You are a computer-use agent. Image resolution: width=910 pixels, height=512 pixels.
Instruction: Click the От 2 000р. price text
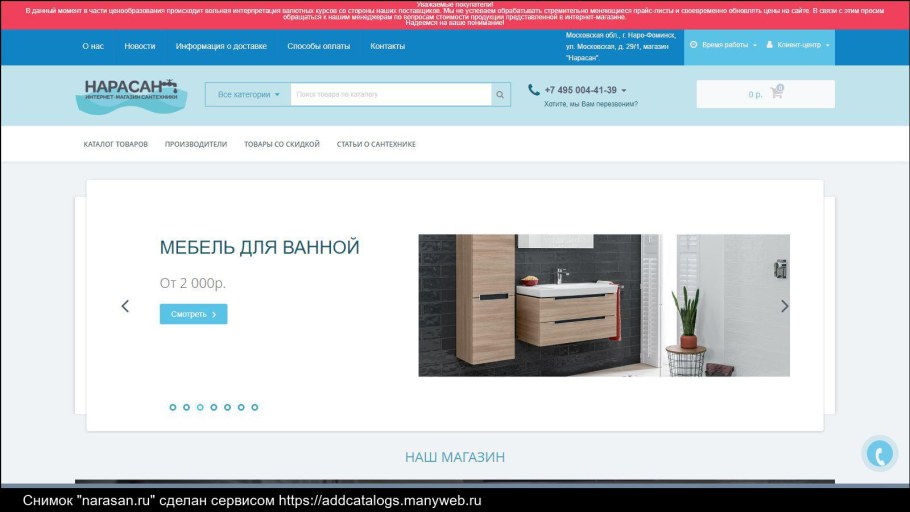(193, 283)
